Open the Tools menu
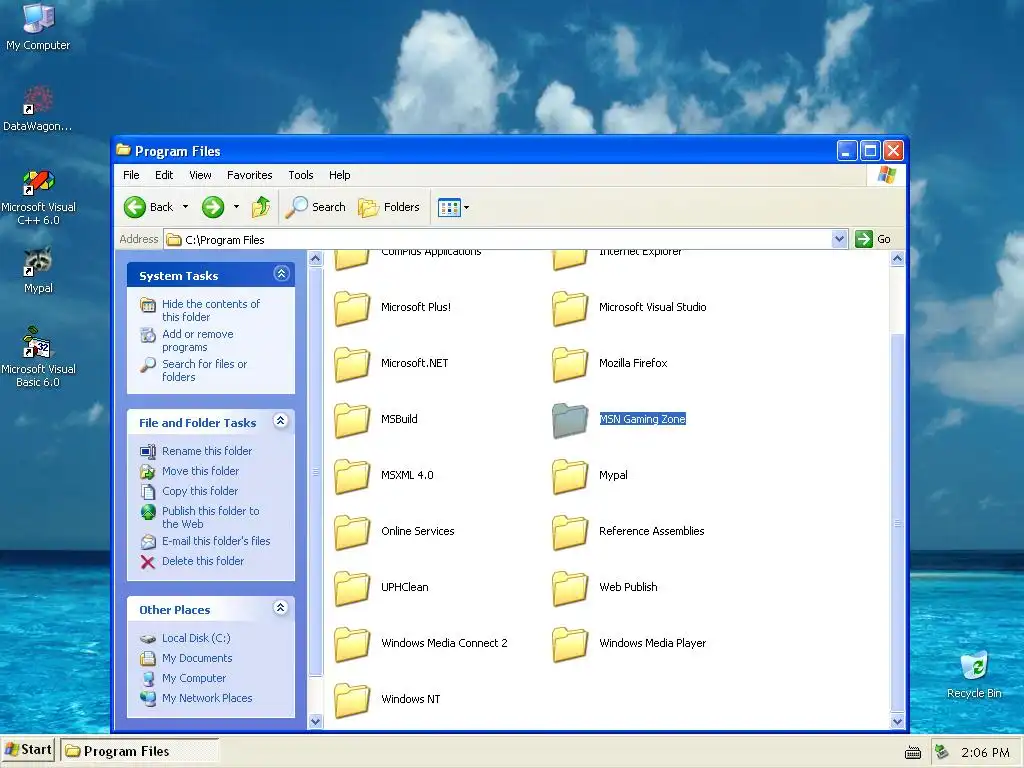Viewport: 1024px width, 768px height. tap(301, 175)
